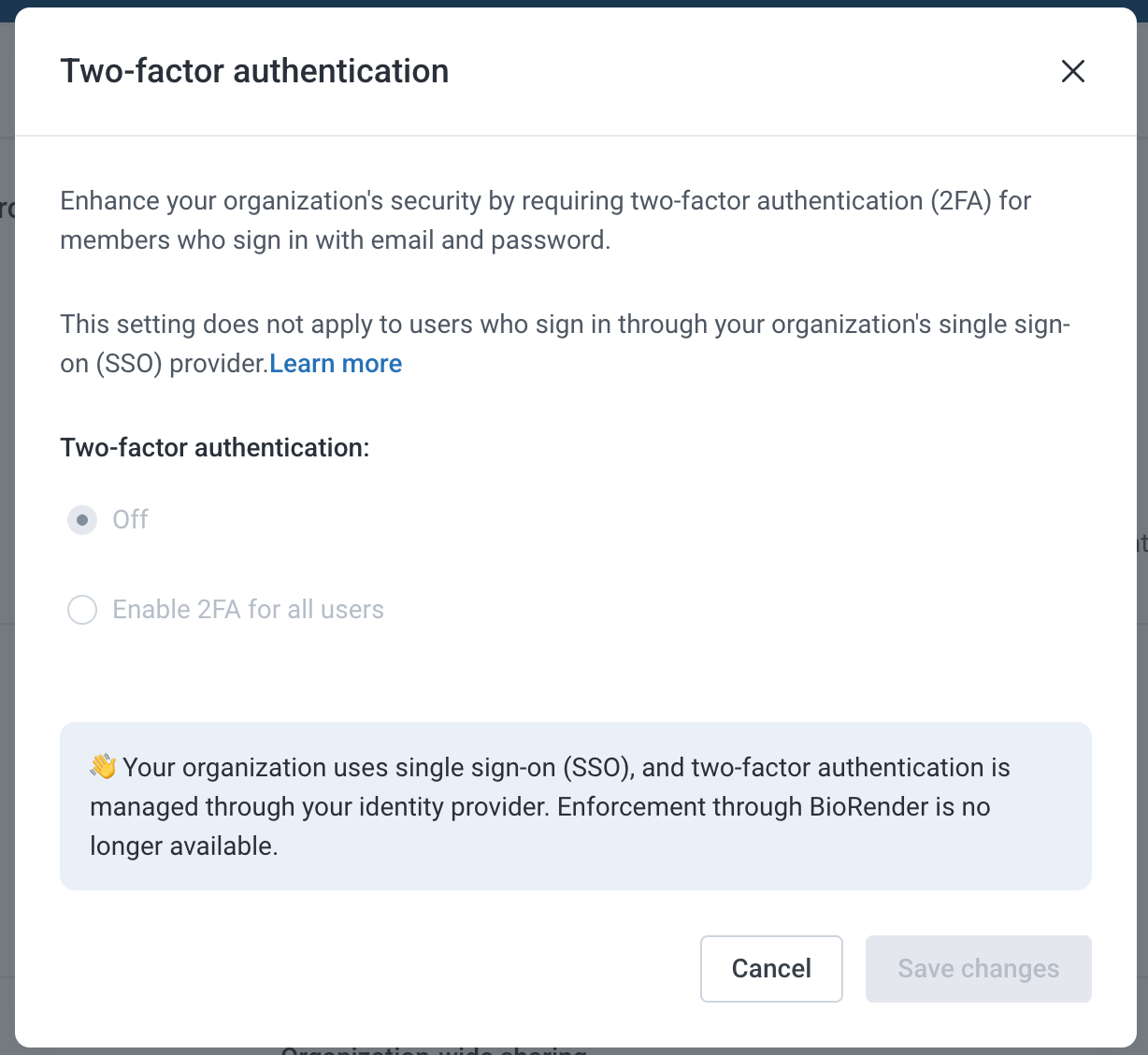Click the "longer available." line in banner
The width and height of the screenshot is (1148, 1055).
[184, 846]
